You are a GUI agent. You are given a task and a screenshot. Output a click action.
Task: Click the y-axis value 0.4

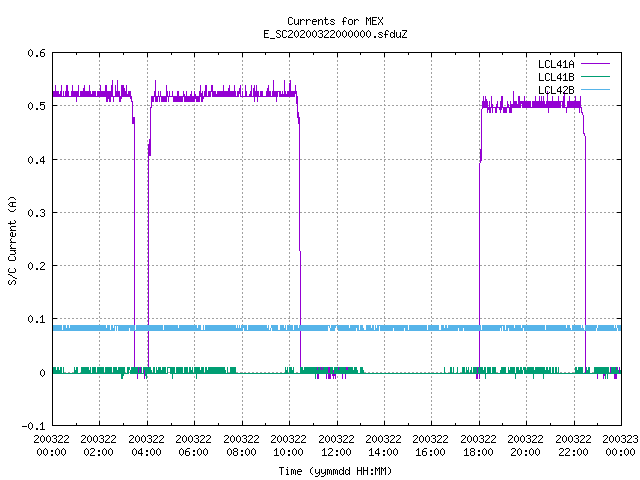coord(36,160)
